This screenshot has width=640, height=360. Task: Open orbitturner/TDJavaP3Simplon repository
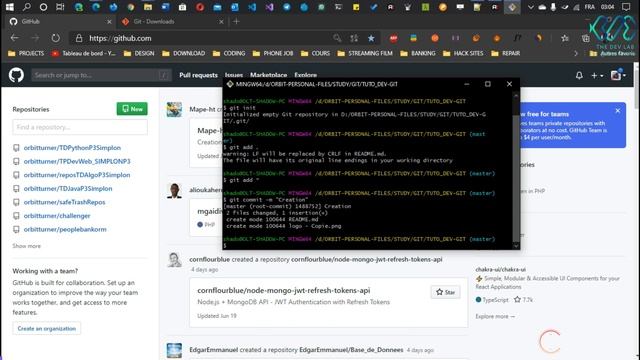click(x=68, y=189)
